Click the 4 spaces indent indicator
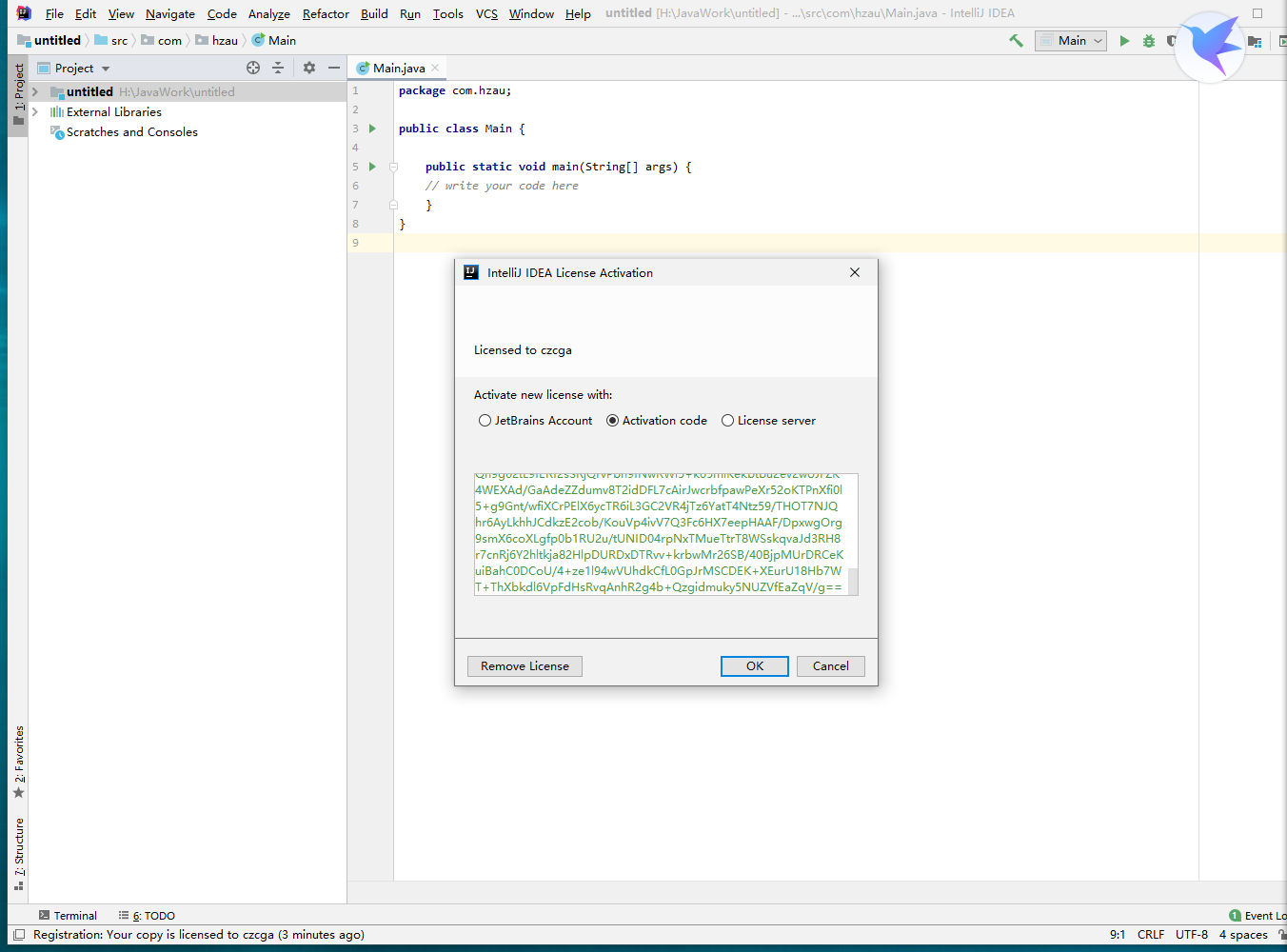The image size is (1287, 952). click(1243, 935)
